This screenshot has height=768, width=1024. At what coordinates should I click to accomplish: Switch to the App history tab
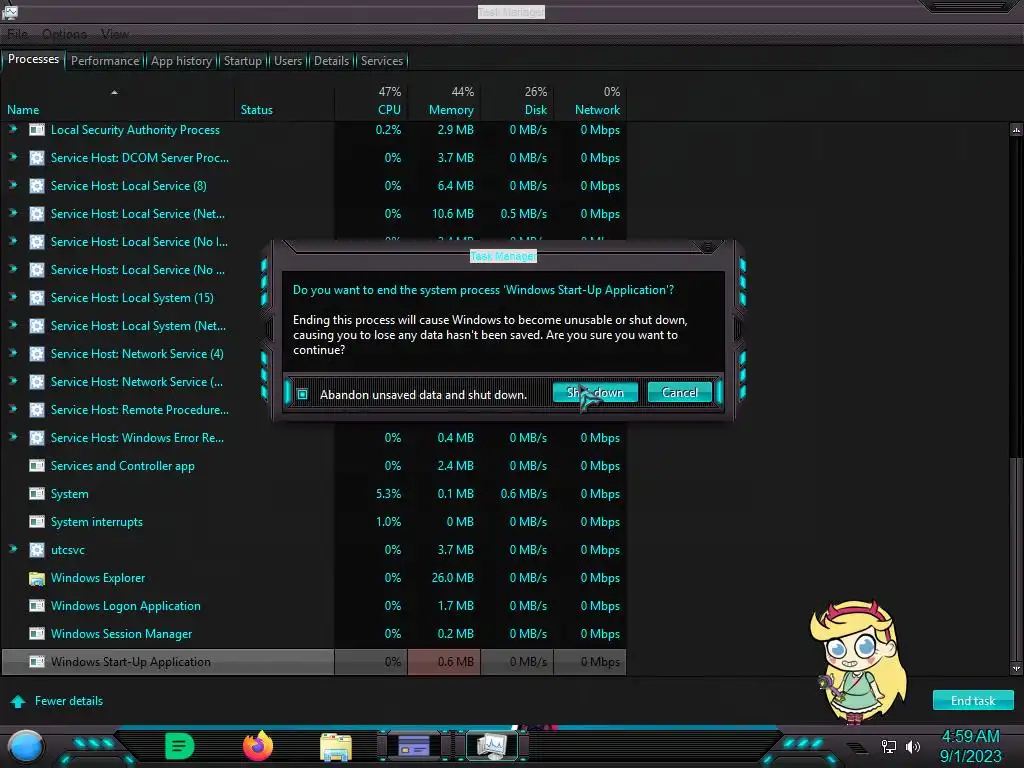coord(182,61)
